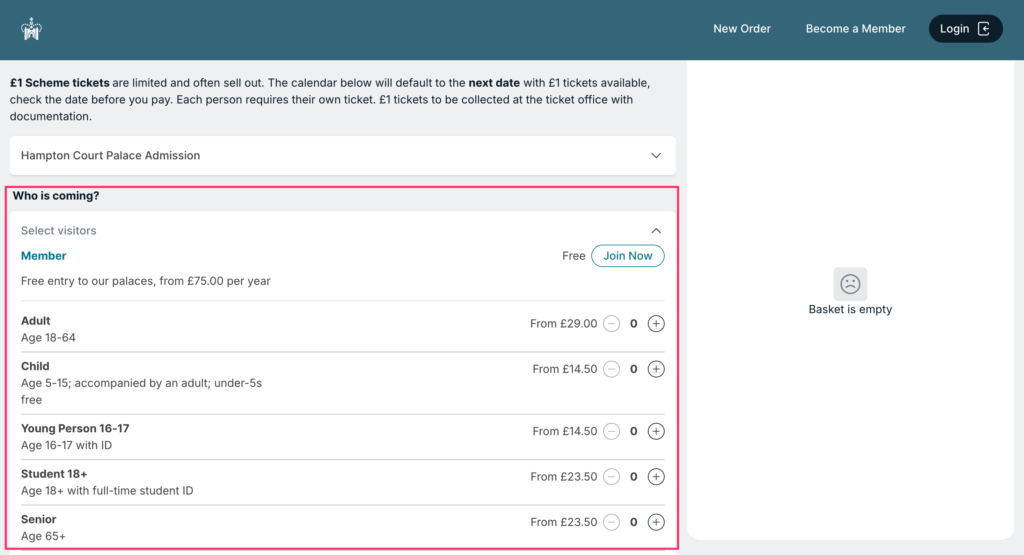Viewport: 1024px width, 555px height.
Task: Click the Login button
Action: [965, 29]
